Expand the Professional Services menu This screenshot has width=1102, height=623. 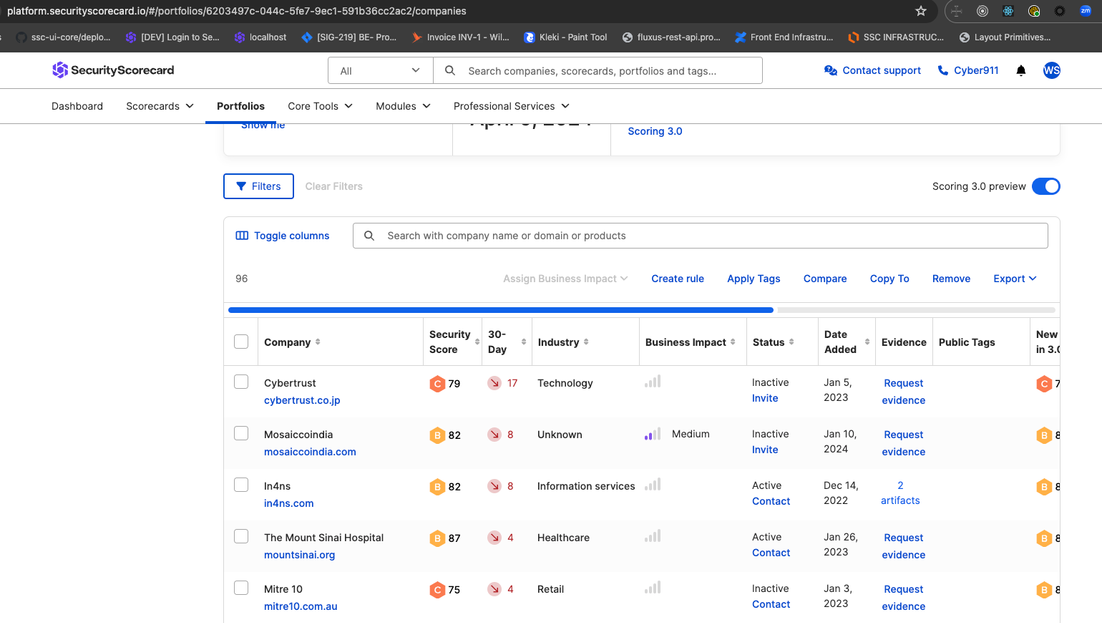511,106
